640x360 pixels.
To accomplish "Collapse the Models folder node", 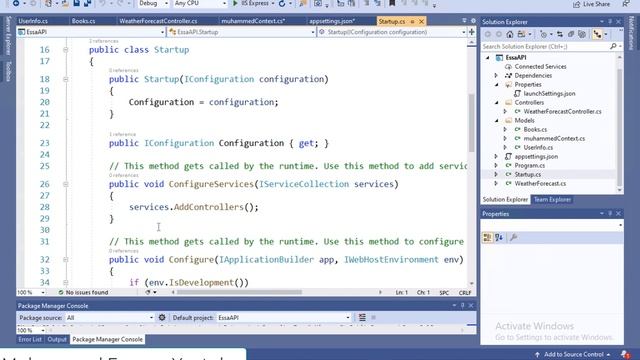I will [x=496, y=120].
